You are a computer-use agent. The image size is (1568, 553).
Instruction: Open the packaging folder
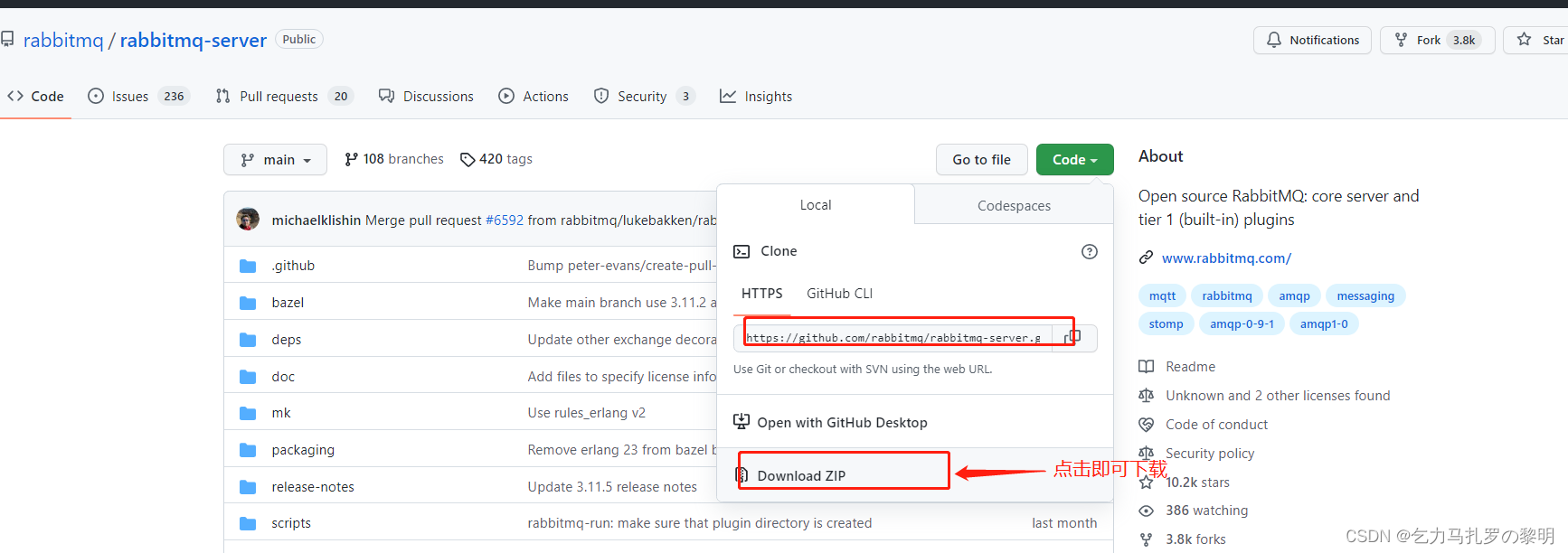303,450
